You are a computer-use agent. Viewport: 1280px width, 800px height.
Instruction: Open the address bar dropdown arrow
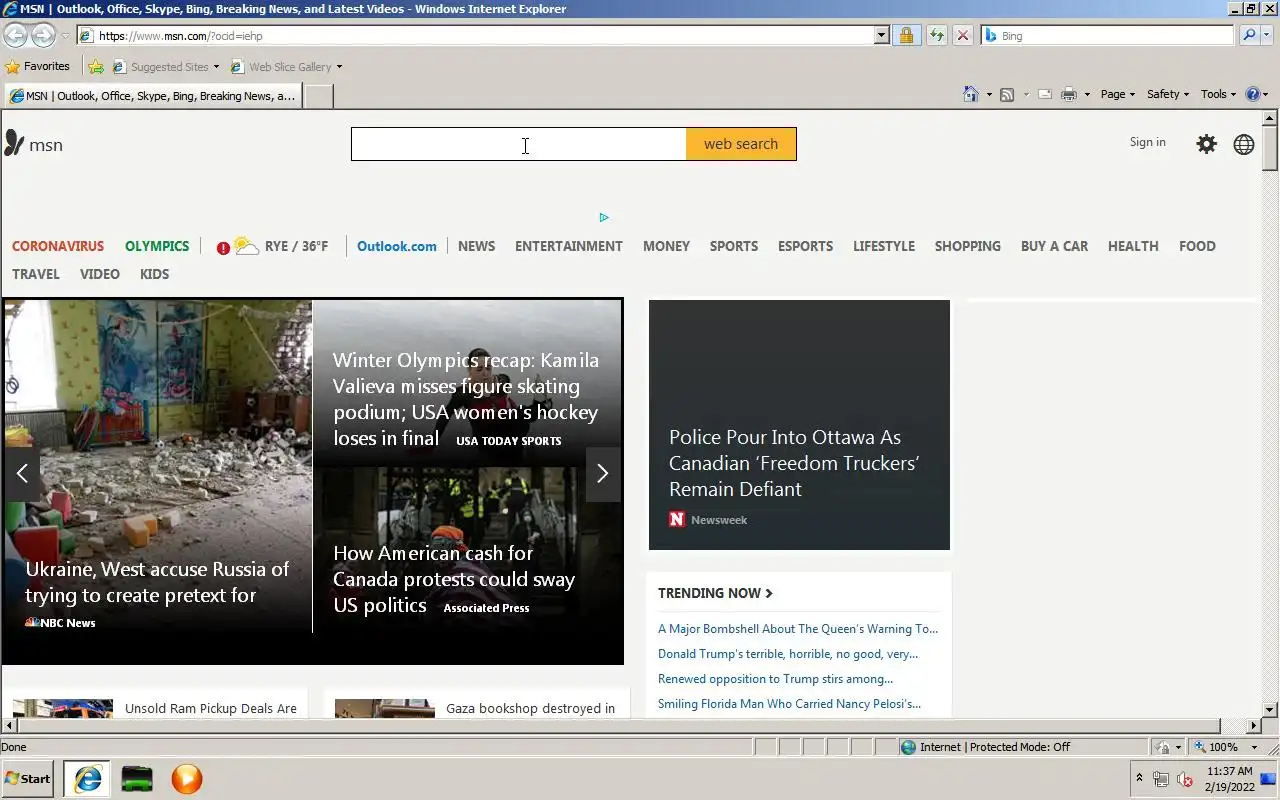click(881, 35)
